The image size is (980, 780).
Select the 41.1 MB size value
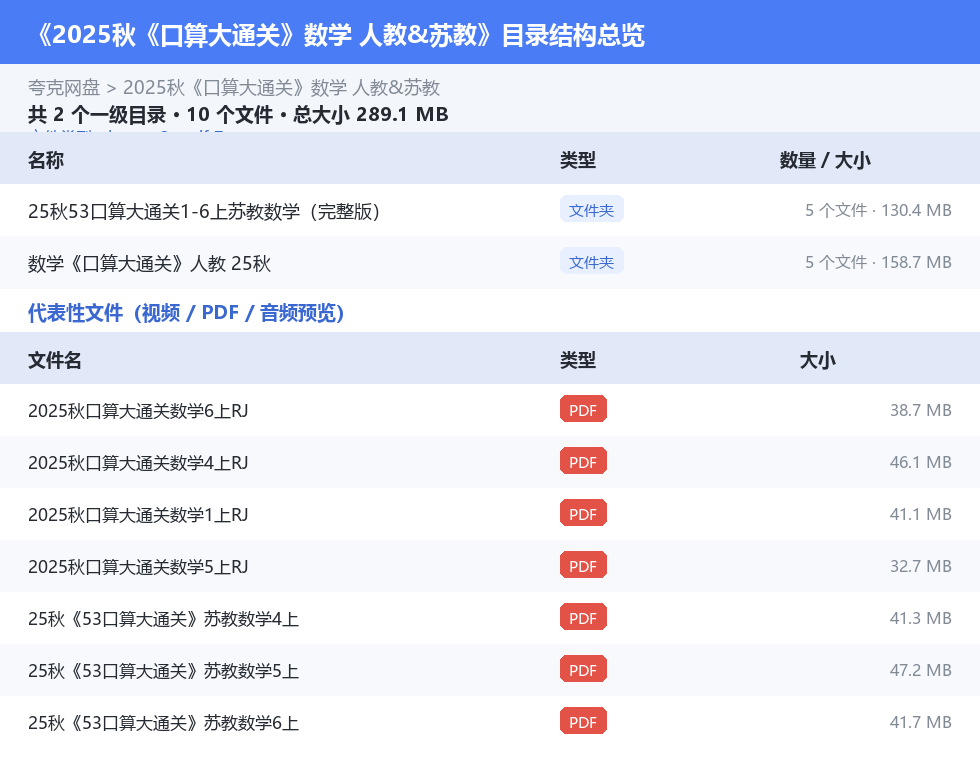pyautogui.click(x=921, y=514)
